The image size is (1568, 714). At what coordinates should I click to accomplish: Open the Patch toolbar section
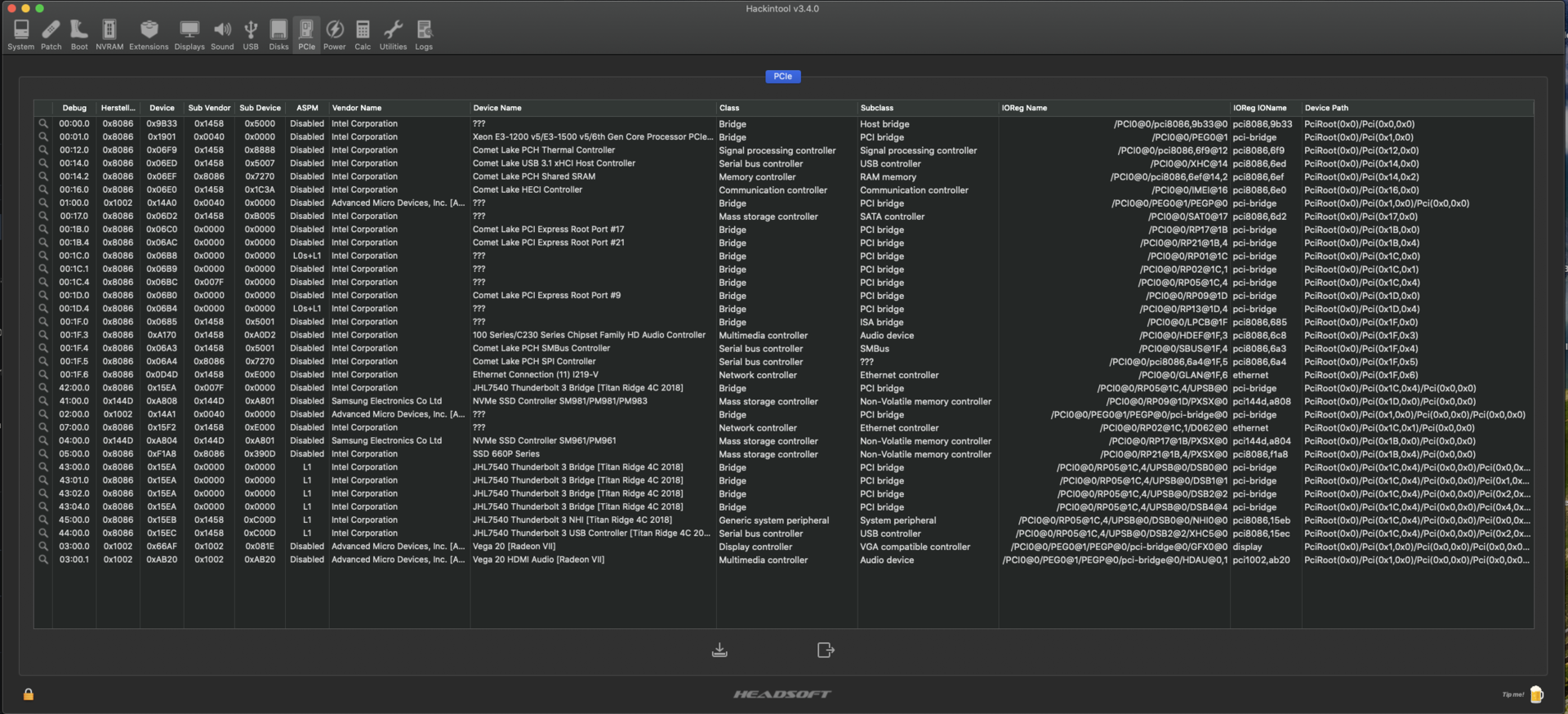[51, 35]
